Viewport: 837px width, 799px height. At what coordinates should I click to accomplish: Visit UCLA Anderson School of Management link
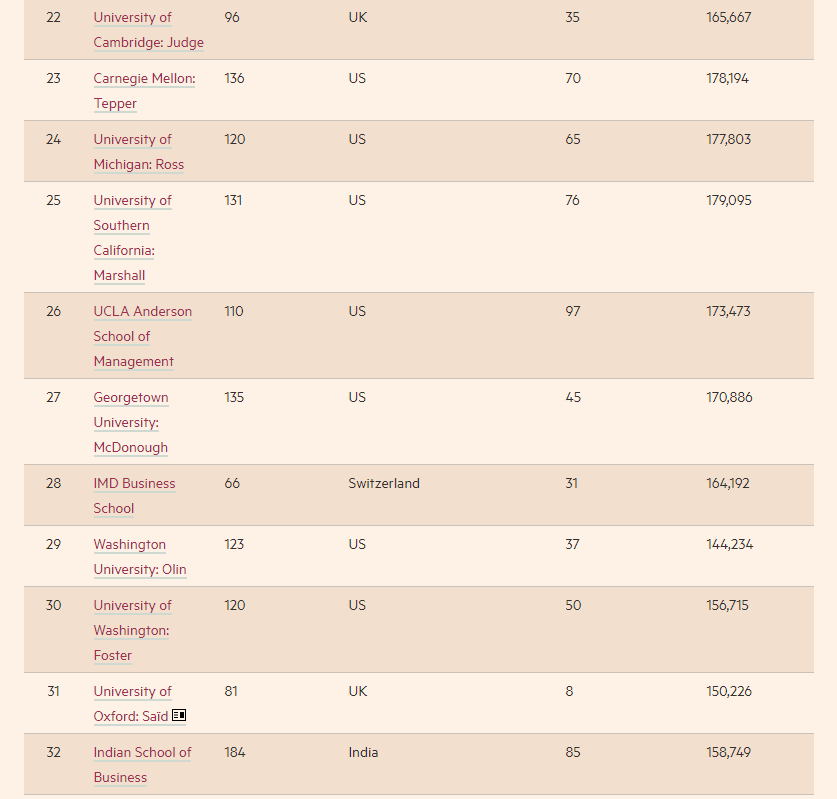tap(142, 336)
